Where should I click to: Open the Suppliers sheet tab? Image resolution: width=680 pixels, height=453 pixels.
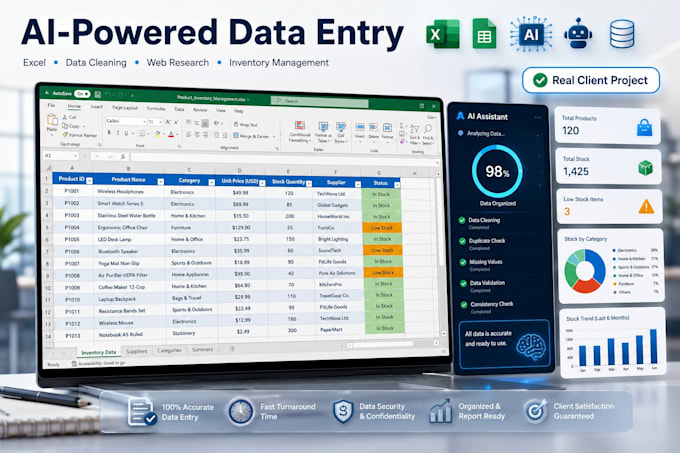(137, 351)
